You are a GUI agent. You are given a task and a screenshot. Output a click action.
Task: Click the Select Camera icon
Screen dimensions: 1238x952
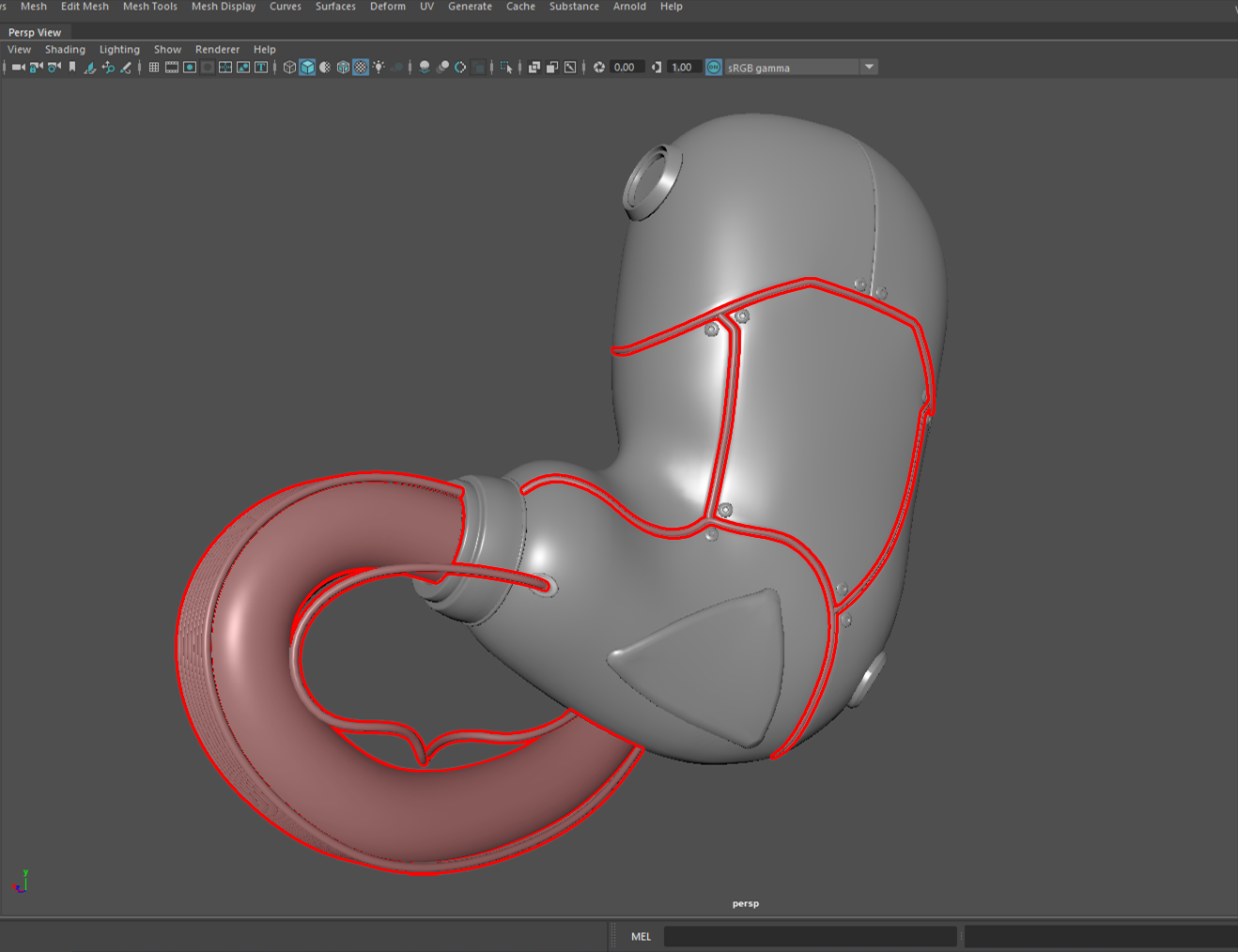point(18,68)
